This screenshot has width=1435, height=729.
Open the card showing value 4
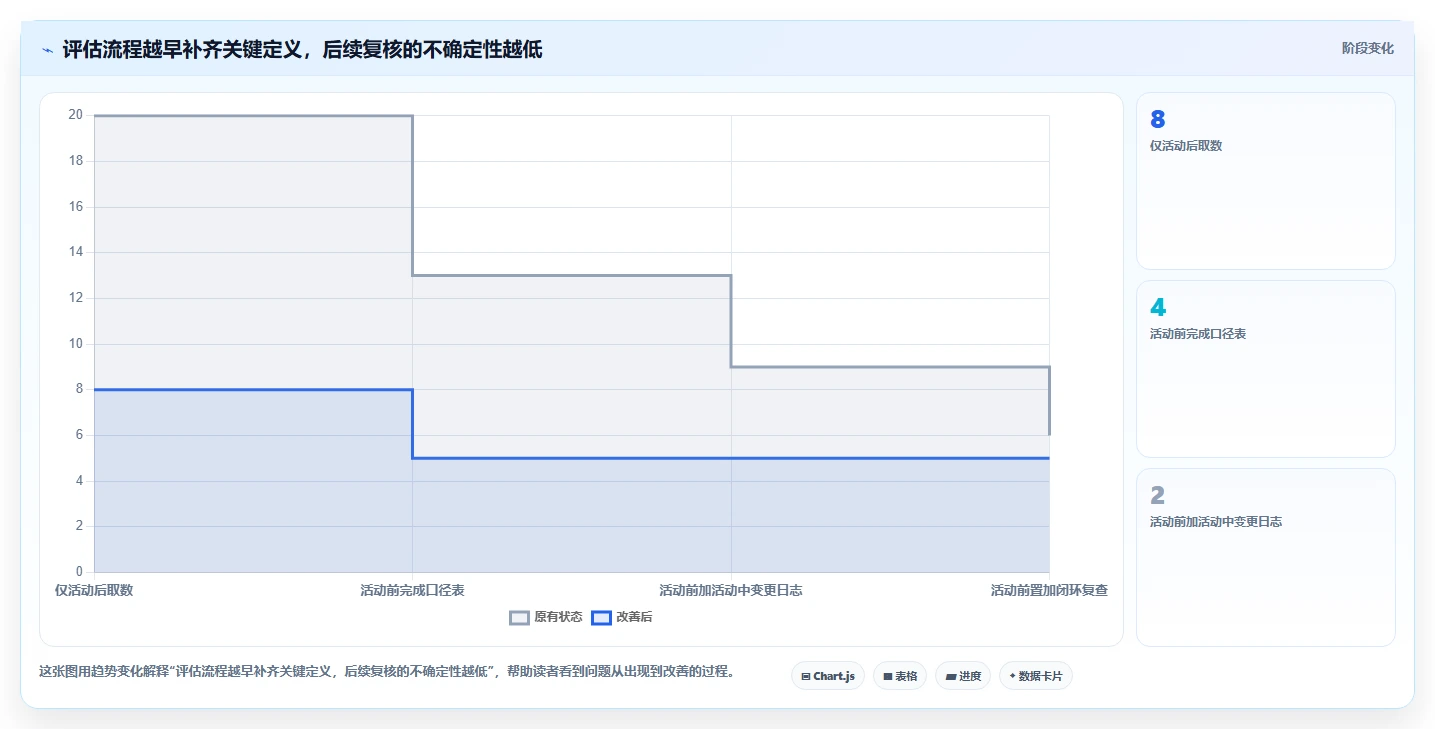pyautogui.click(x=1265, y=369)
